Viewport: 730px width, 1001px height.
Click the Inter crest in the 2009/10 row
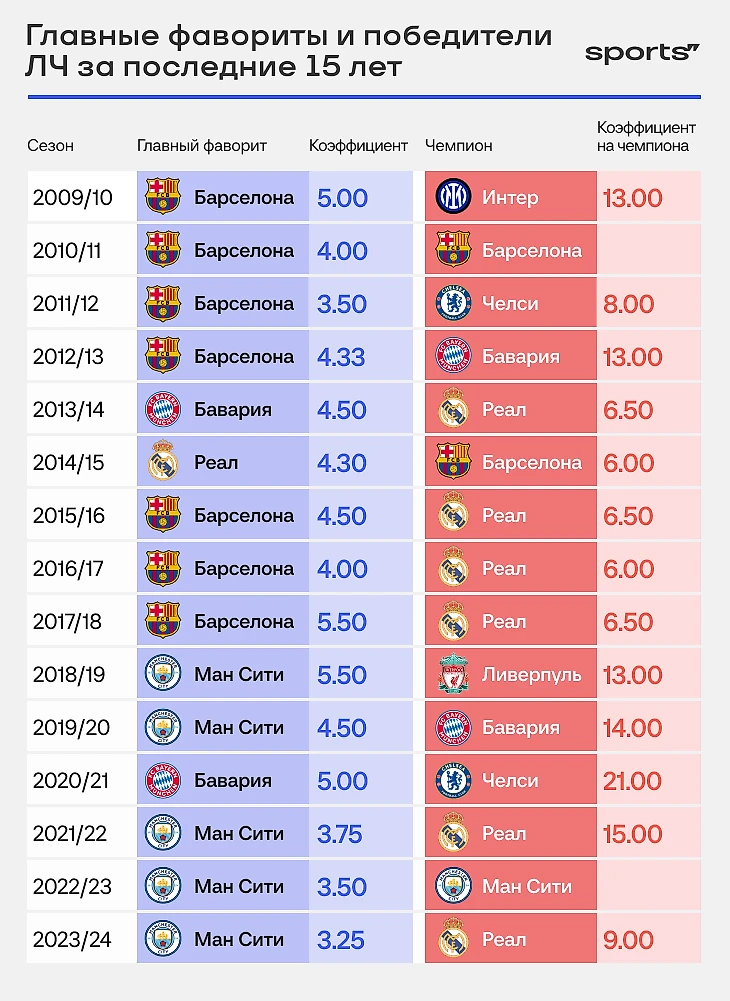pyautogui.click(x=453, y=196)
